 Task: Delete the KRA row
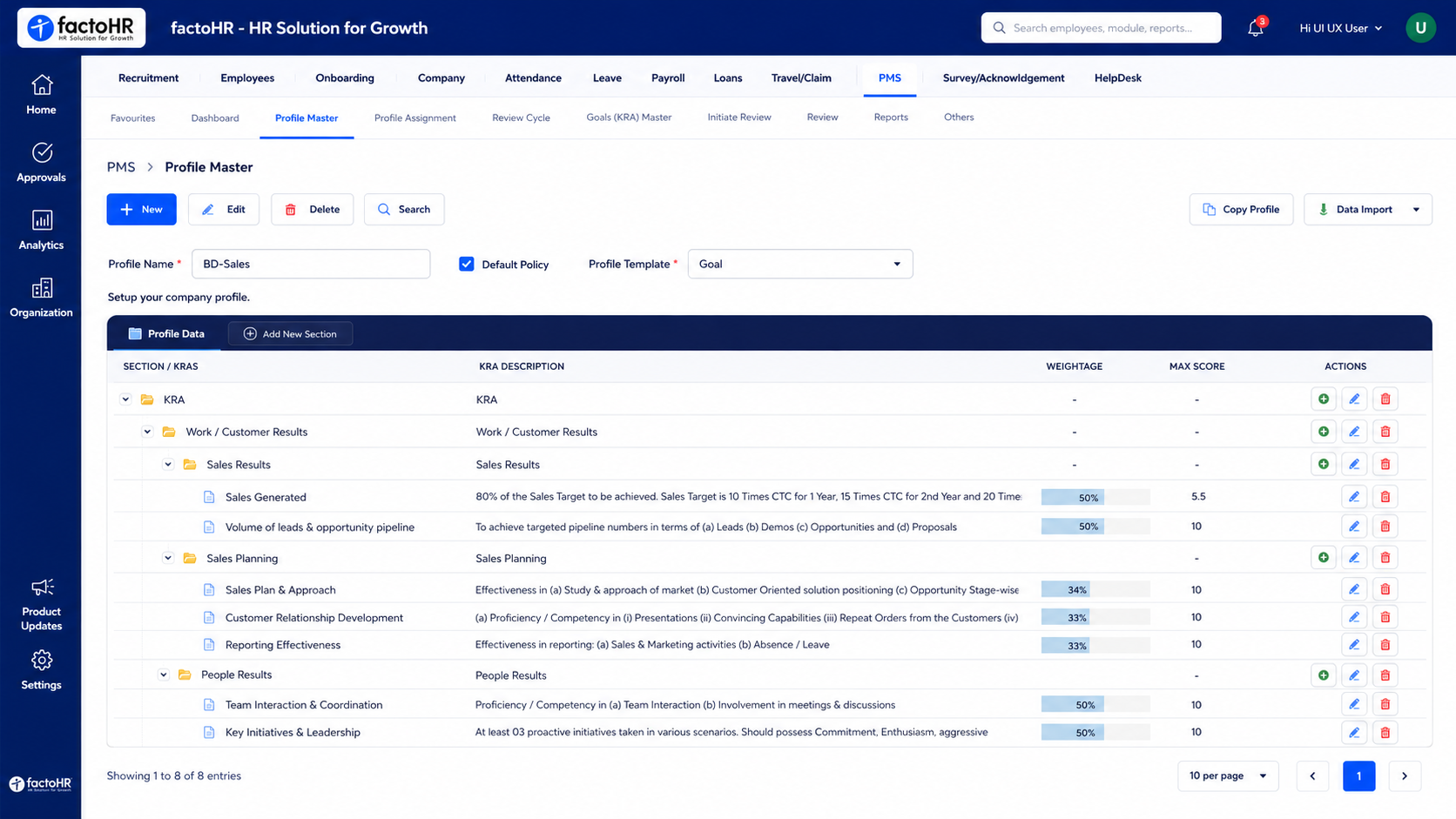[1385, 399]
